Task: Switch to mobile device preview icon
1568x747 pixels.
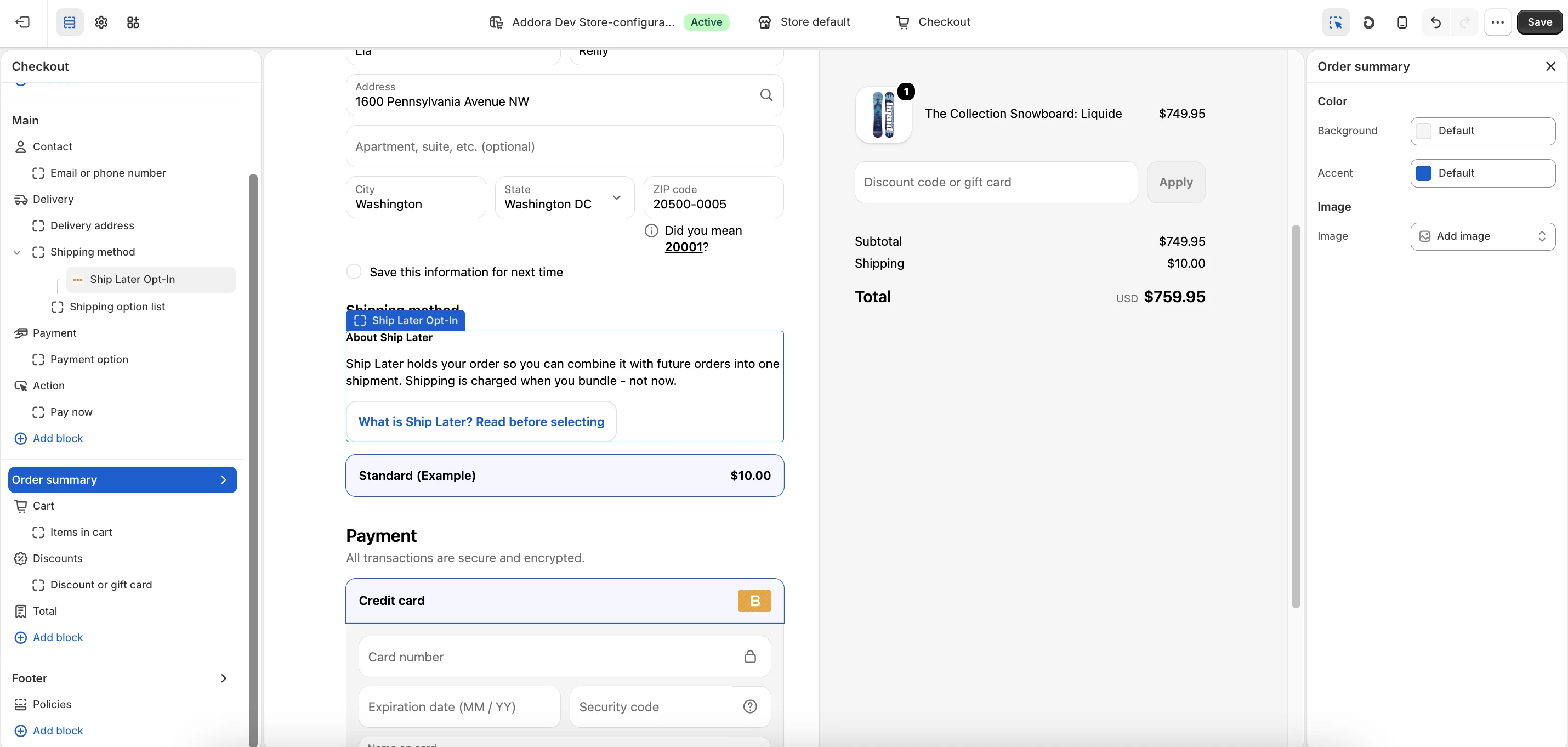Action: point(1402,22)
